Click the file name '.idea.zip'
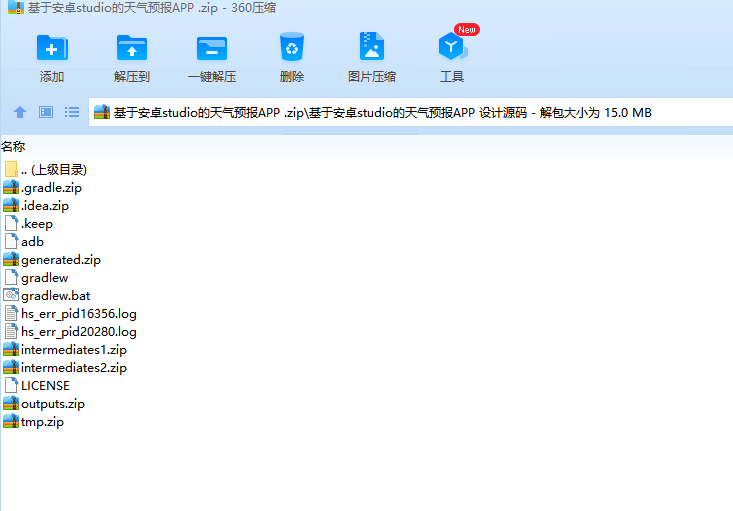733x511 pixels. tap(45, 206)
